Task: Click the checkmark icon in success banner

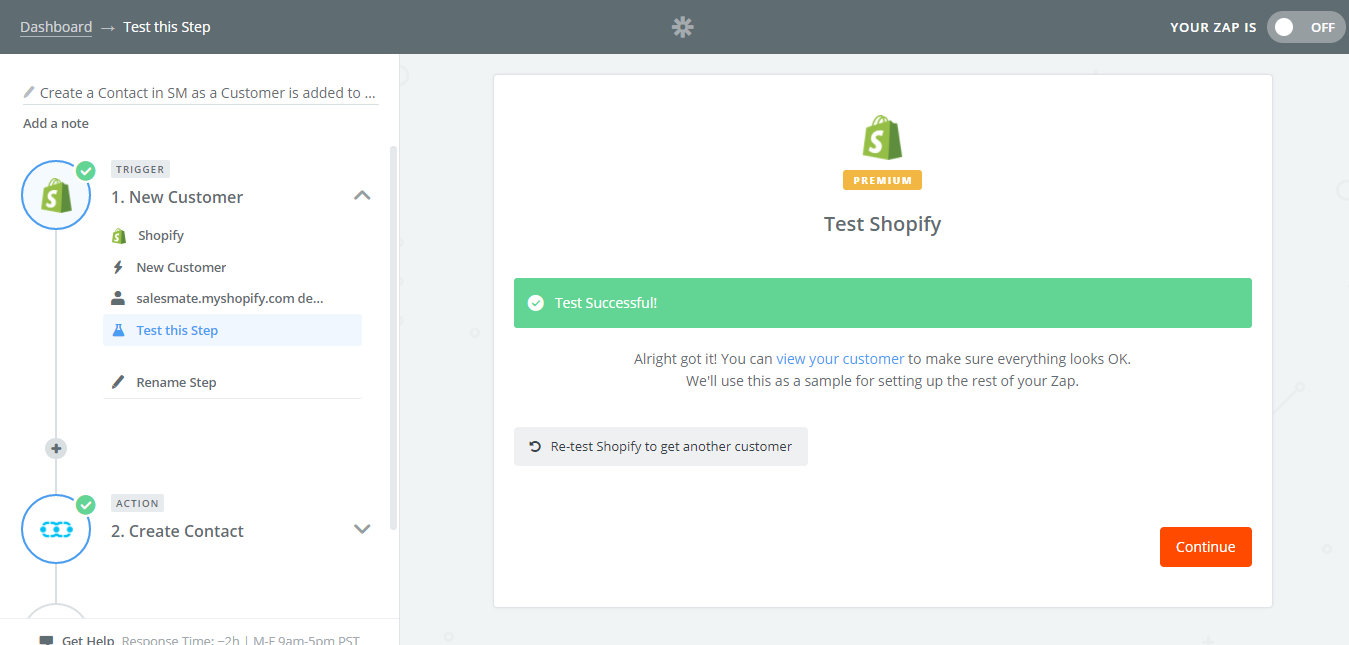Action: click(536, 303)
